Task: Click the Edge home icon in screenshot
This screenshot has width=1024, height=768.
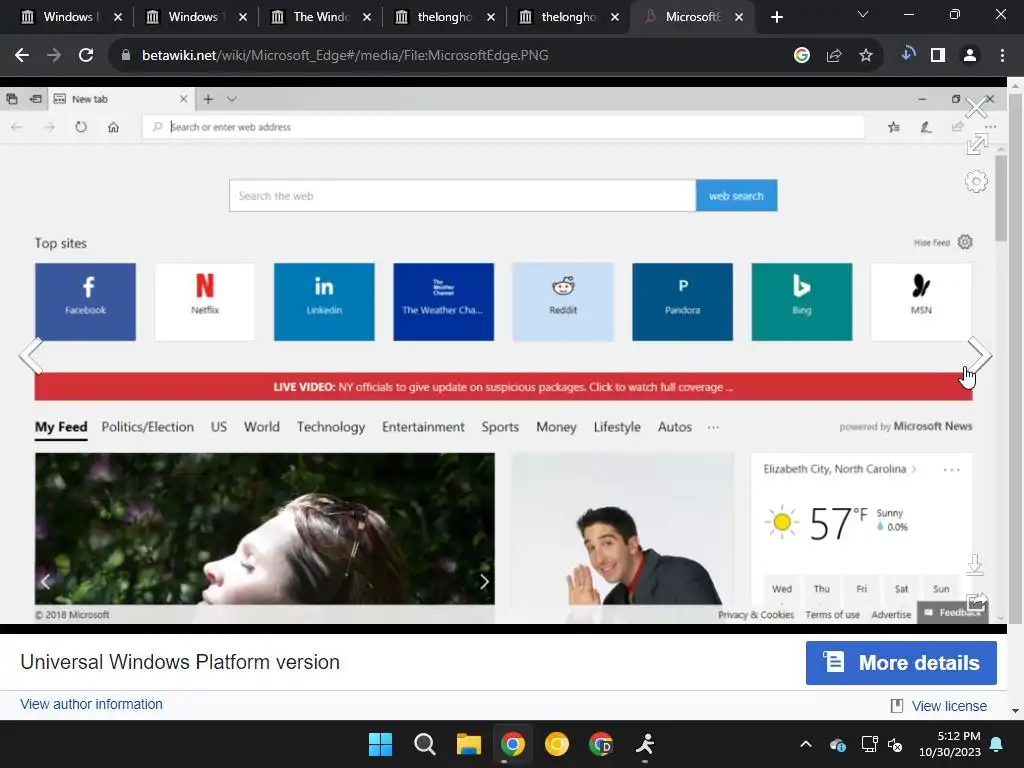Action: coord(113,127)
